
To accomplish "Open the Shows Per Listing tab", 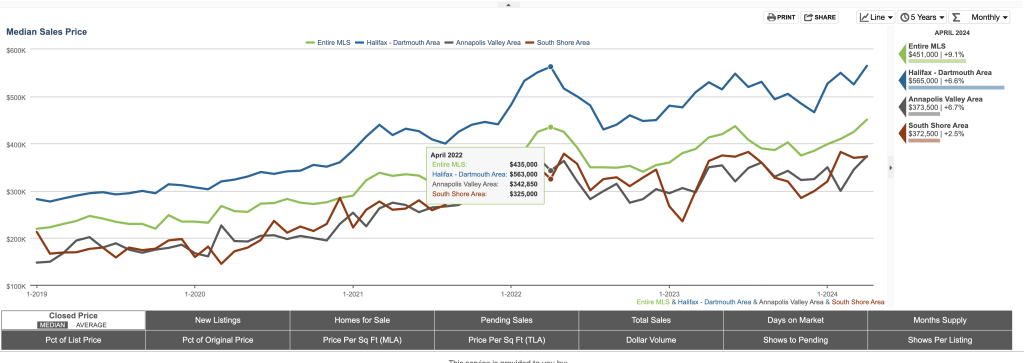I will [940, 340].
